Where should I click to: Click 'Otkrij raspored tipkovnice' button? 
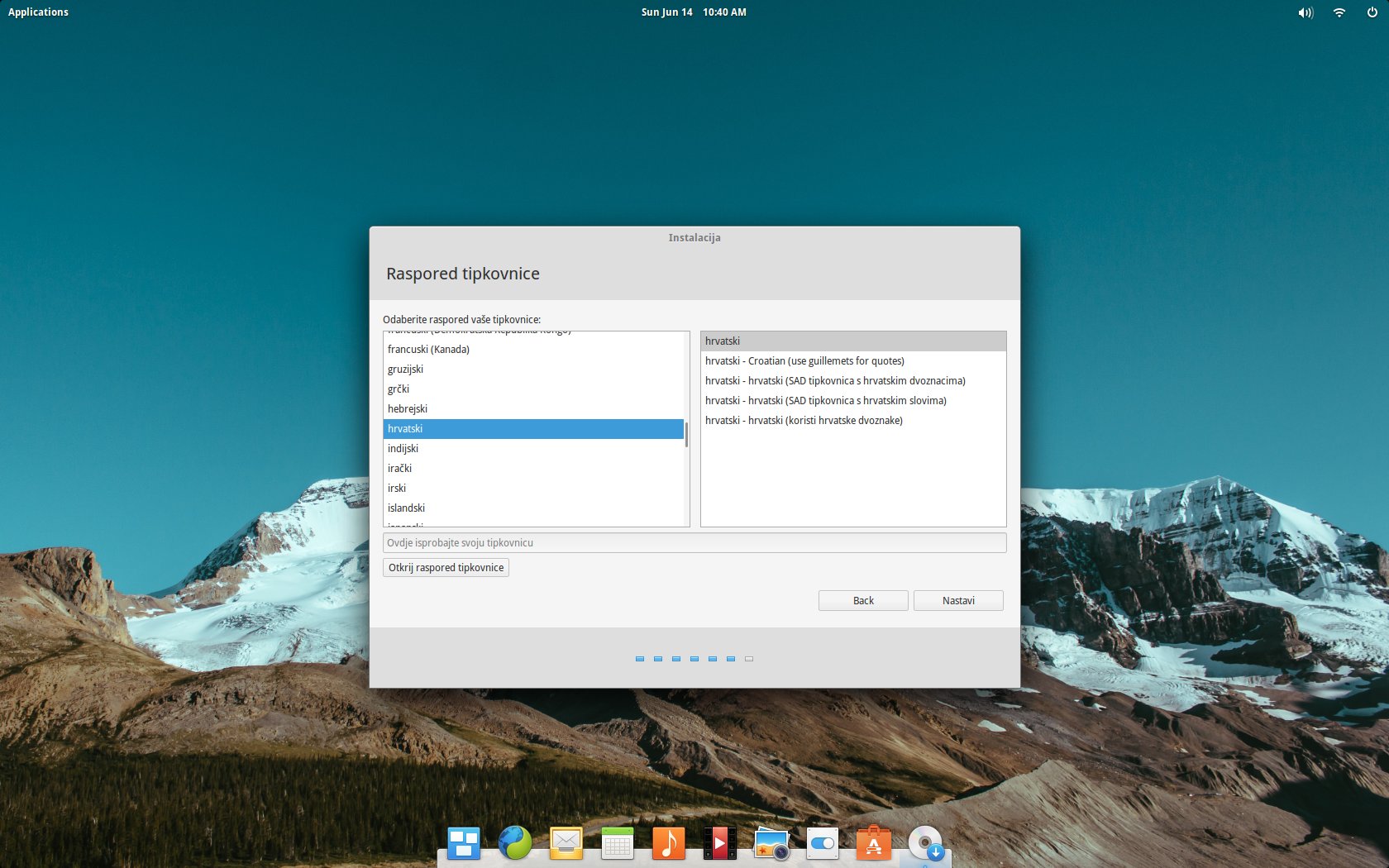tap(446, 568)
